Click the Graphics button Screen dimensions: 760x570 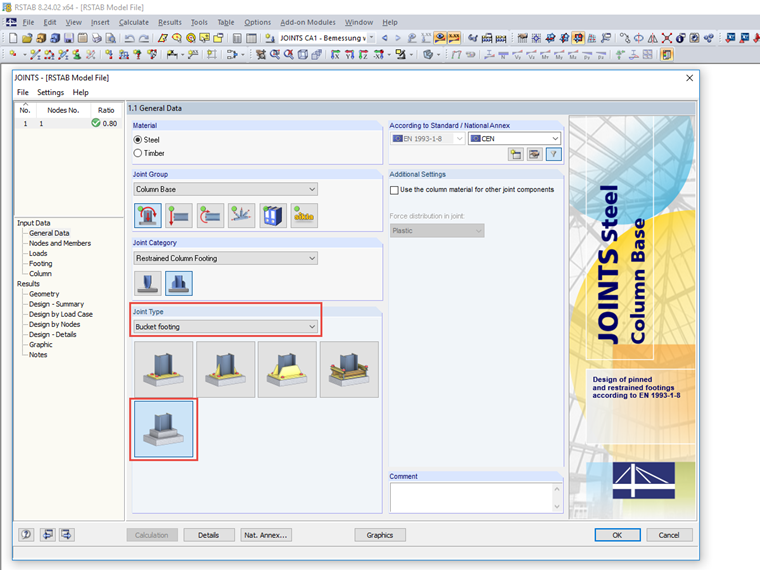380,535
